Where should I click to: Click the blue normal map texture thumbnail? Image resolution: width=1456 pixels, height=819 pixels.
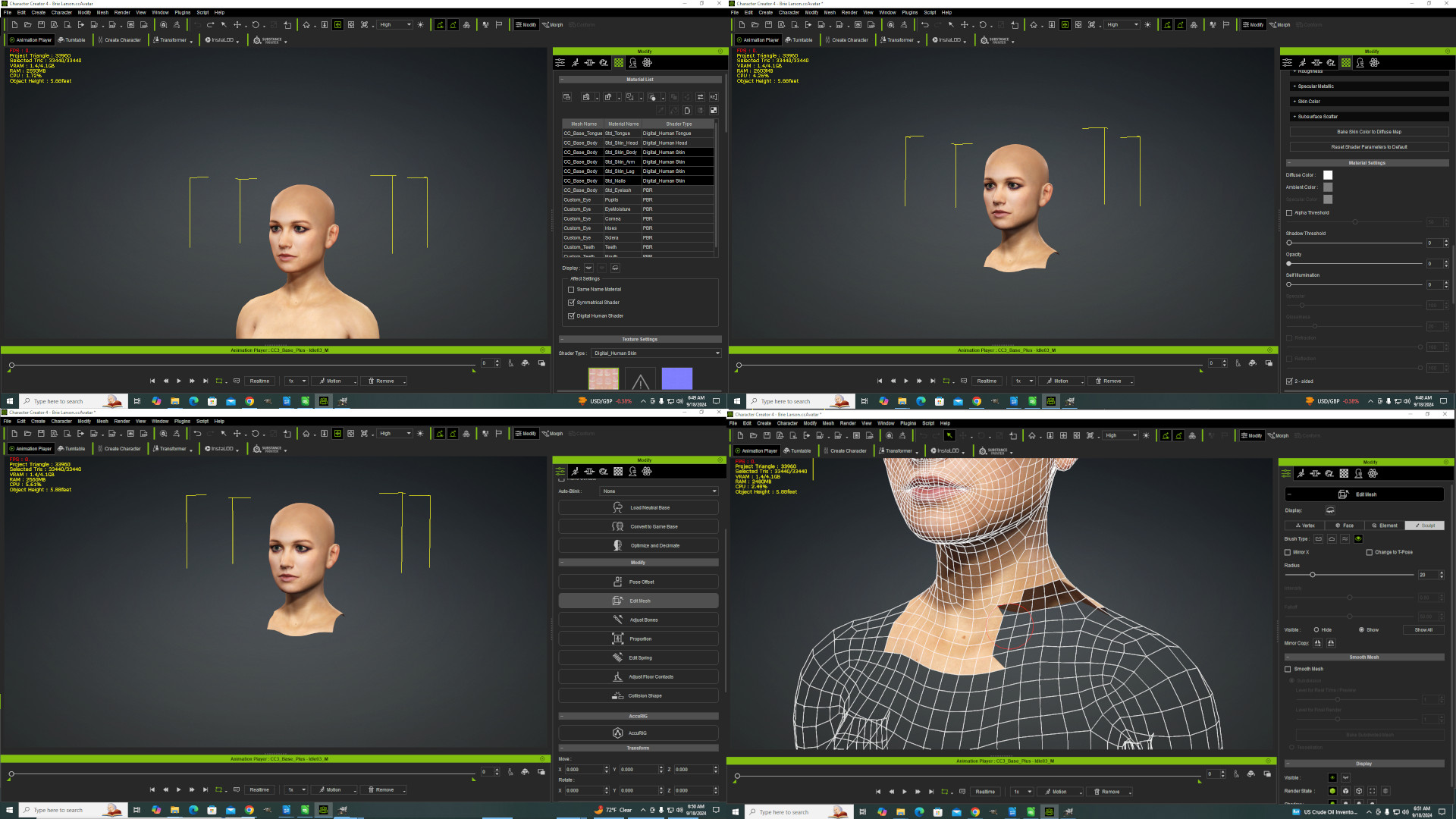676,378
